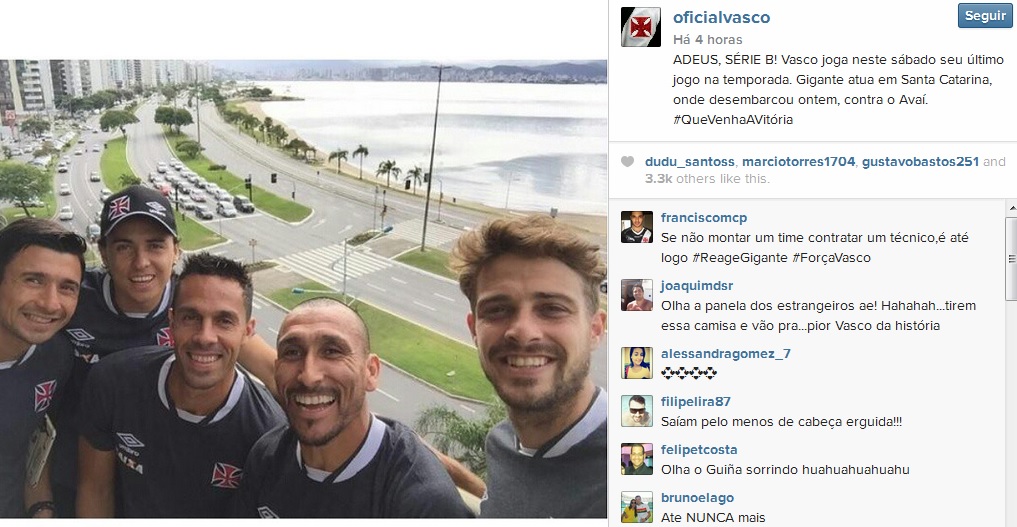
Task: Open the #QueVenhaAVitória hashtag
Action: pos(733,119)
